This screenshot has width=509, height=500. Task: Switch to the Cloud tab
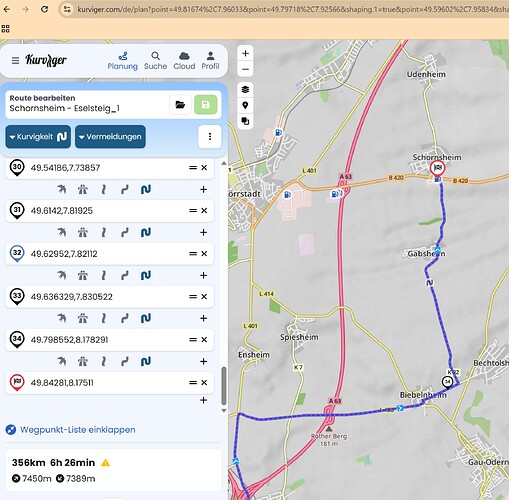pos(184,61)
